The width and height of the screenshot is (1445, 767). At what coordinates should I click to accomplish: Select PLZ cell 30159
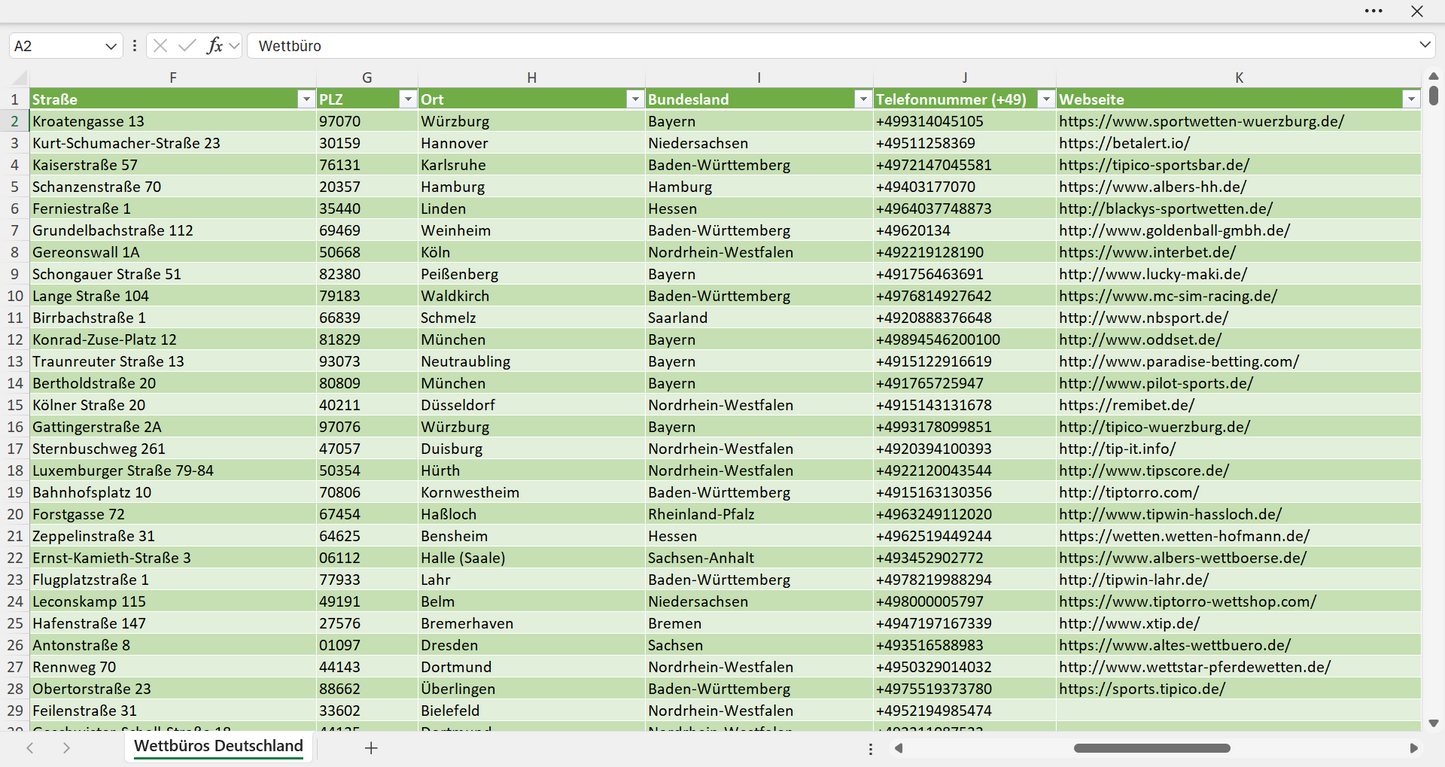[367, 143]
